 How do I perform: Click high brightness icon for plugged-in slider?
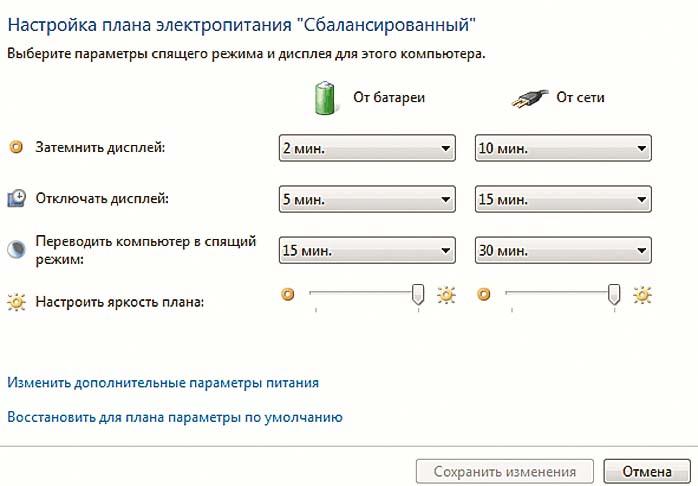tap(642, 295)
